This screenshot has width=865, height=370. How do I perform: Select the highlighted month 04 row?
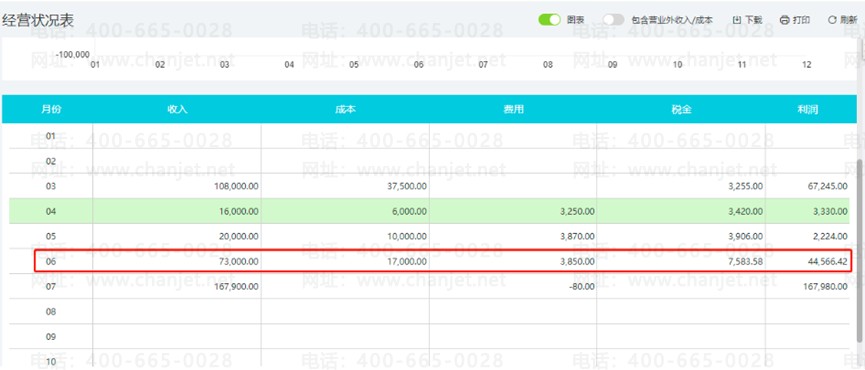429,211
